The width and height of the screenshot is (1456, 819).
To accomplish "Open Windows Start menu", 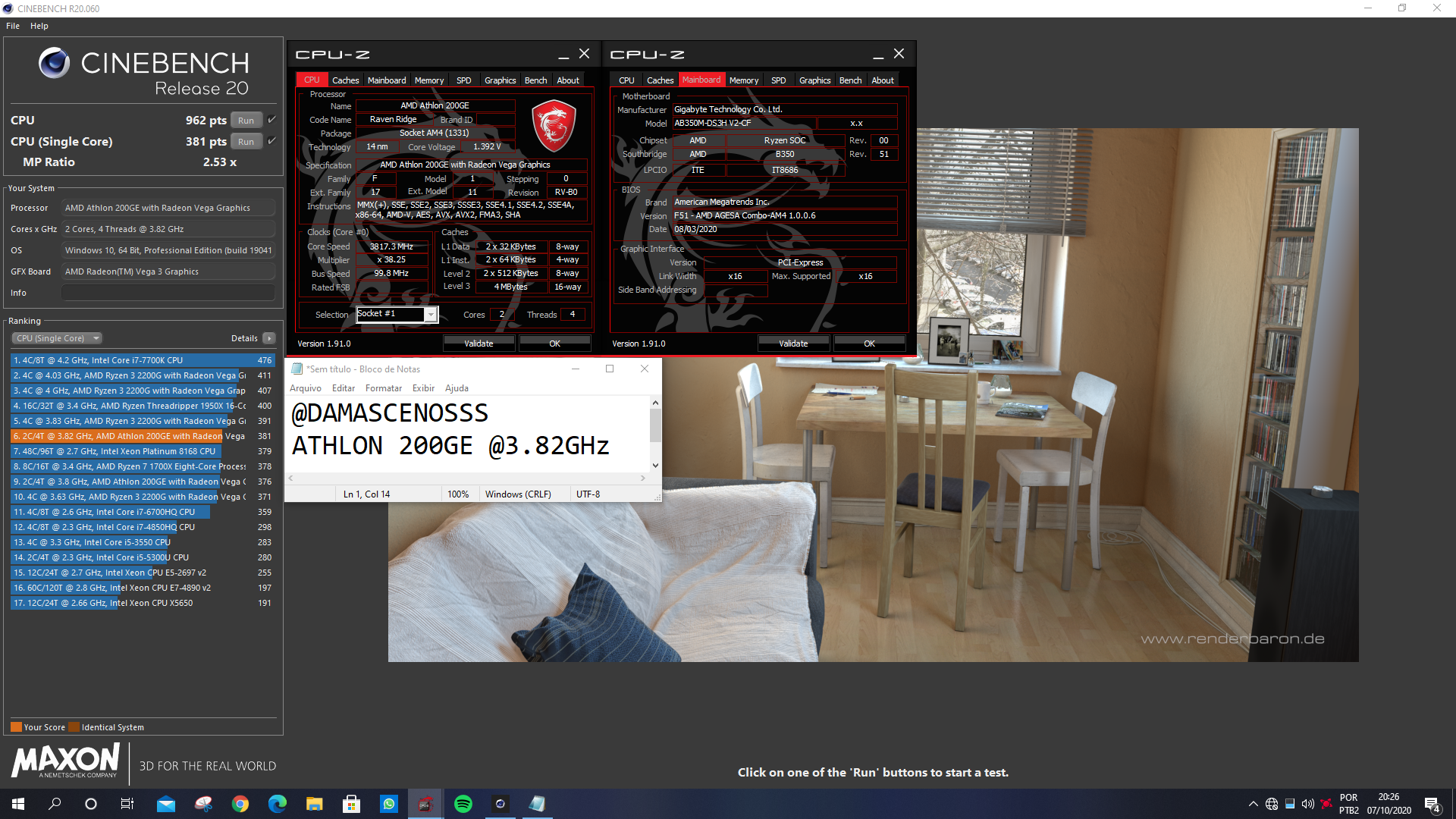I will pyautogui.click(x=18, y=804).
